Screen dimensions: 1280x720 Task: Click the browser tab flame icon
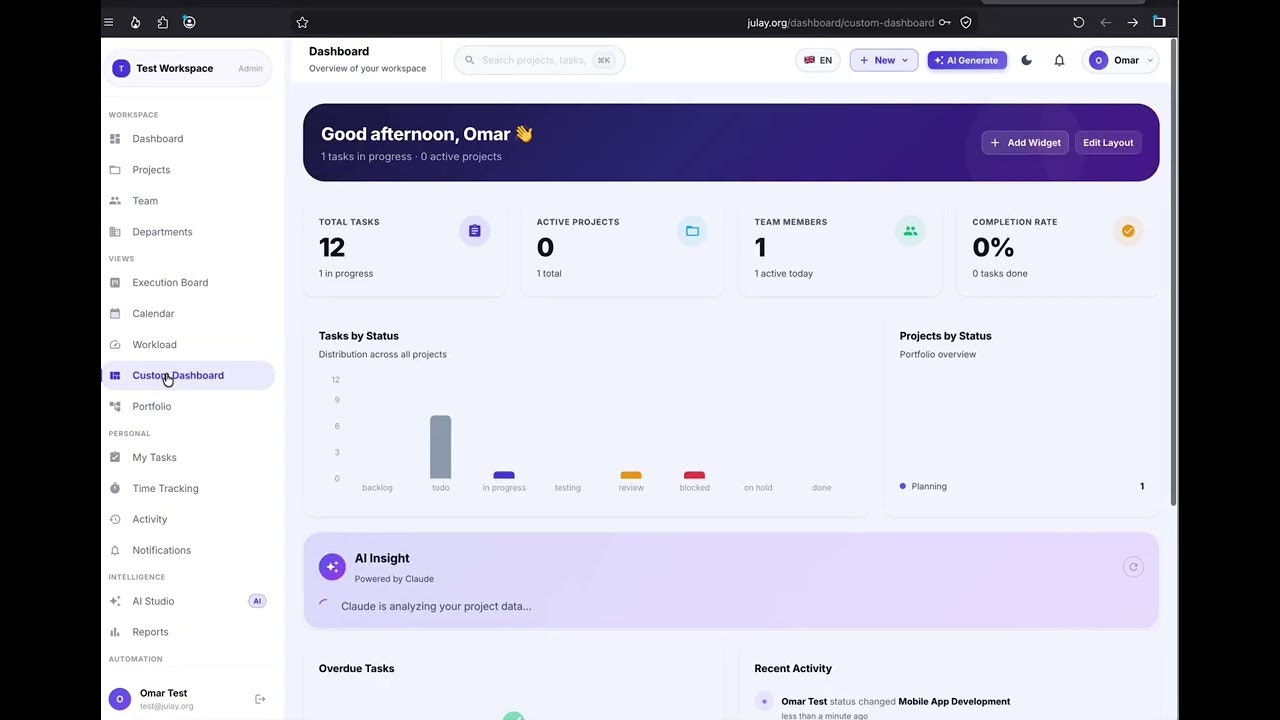[135, 22]
